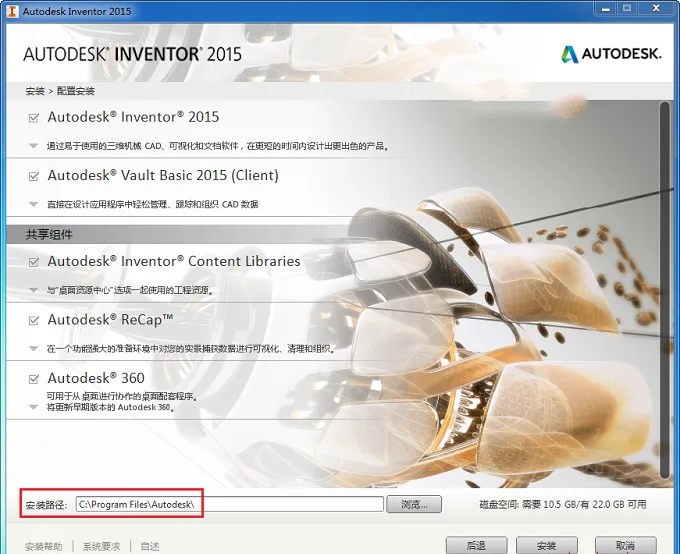Open the 系统要求 link
680x554 pixels.
click(x=101, y=547)
